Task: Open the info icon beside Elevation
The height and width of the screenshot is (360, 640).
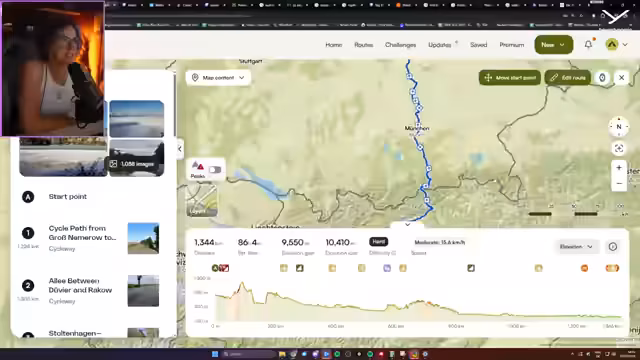Action: [613, 247]
